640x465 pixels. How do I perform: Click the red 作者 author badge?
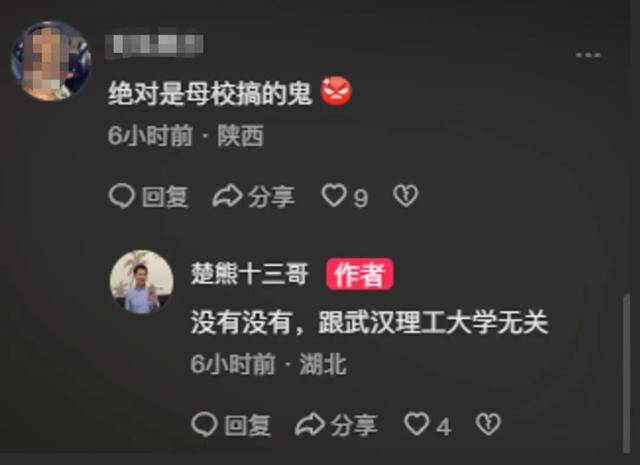pyautogui.click(x=360, y=274)
